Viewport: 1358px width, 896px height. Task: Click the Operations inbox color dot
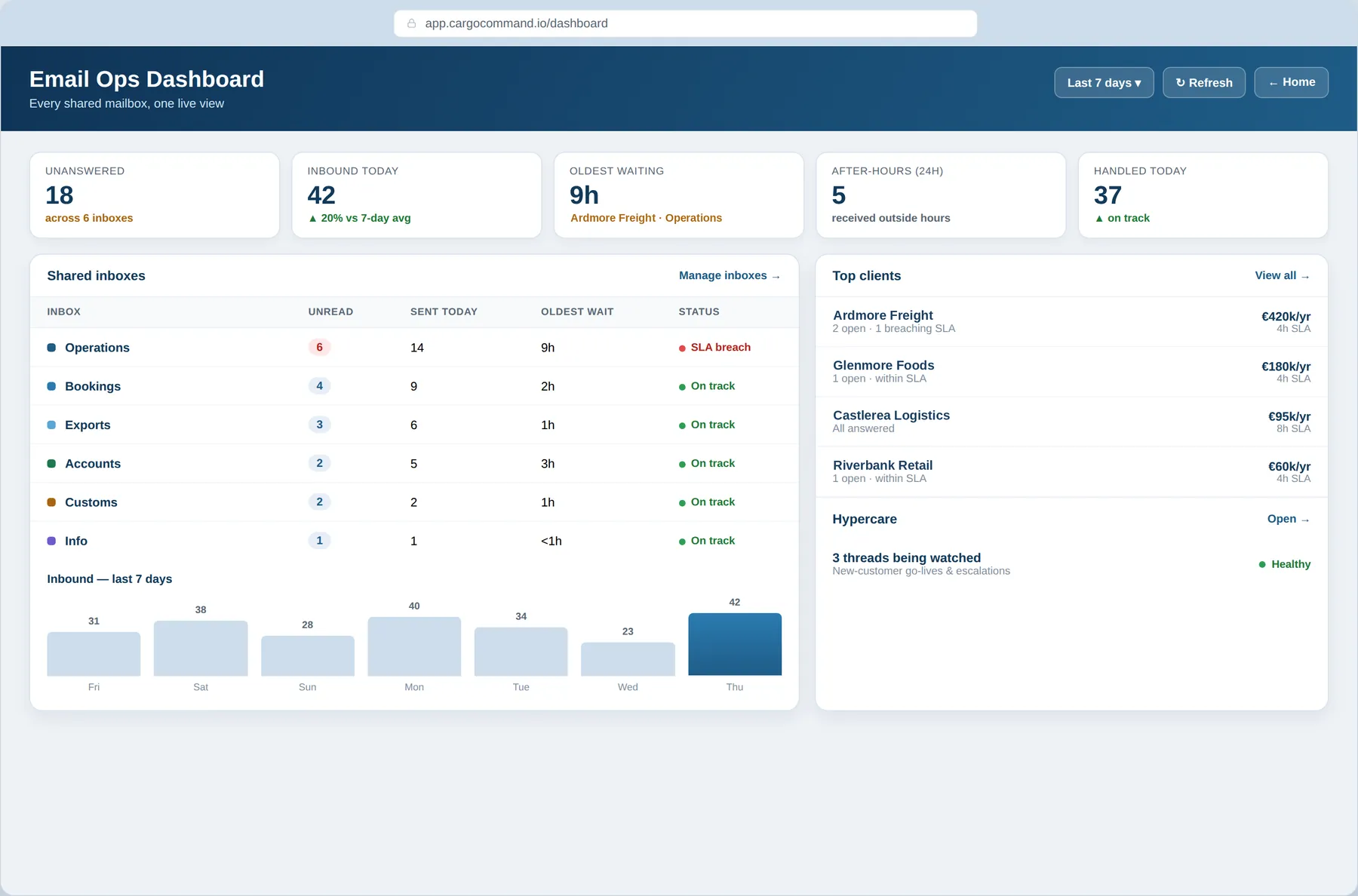51,348
